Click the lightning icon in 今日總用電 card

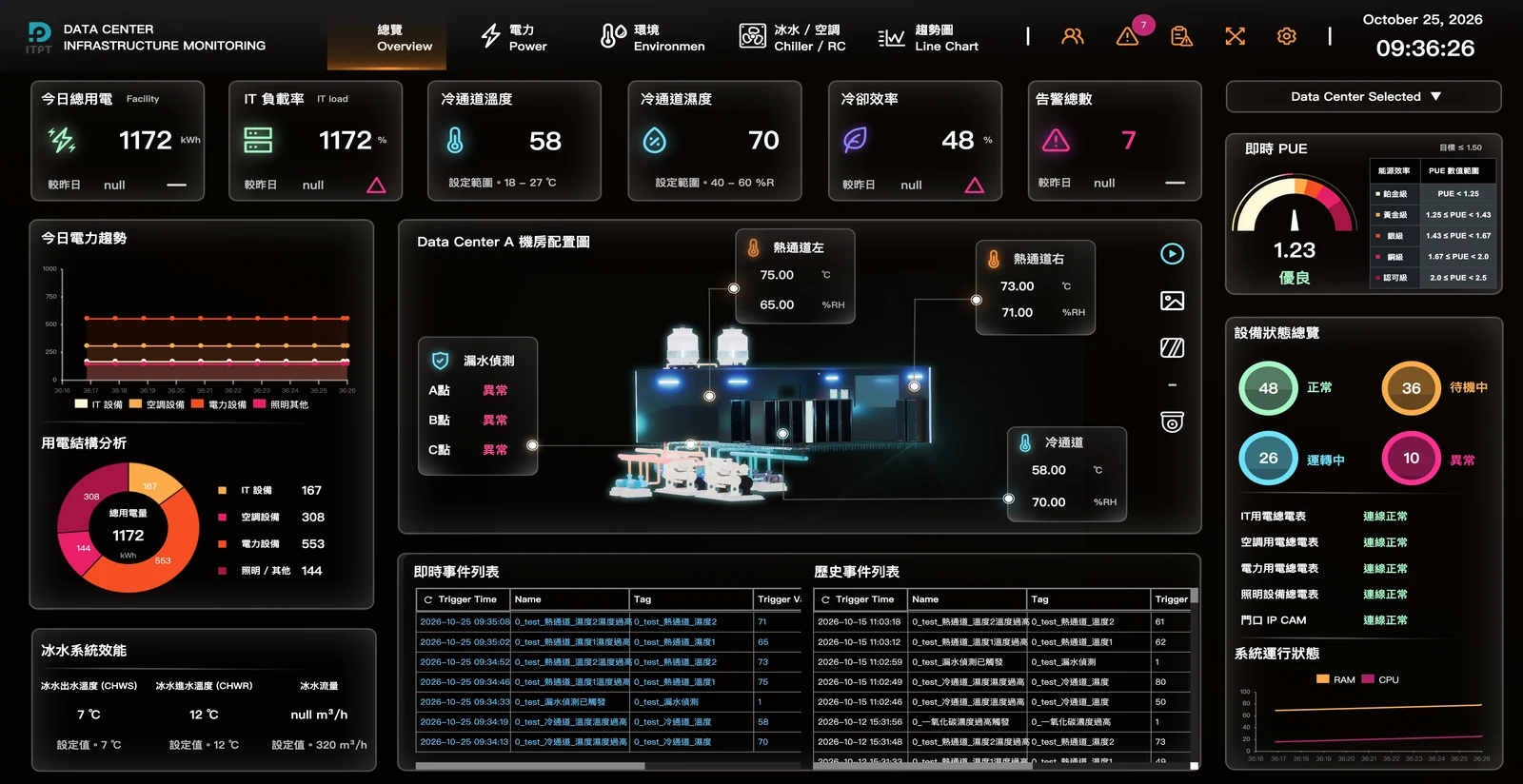pyautogui.click(x=62, y=141)
